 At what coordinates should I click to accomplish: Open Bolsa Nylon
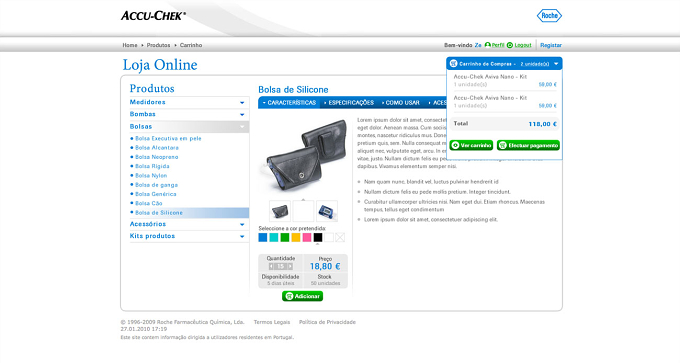[x=151, y=176]
